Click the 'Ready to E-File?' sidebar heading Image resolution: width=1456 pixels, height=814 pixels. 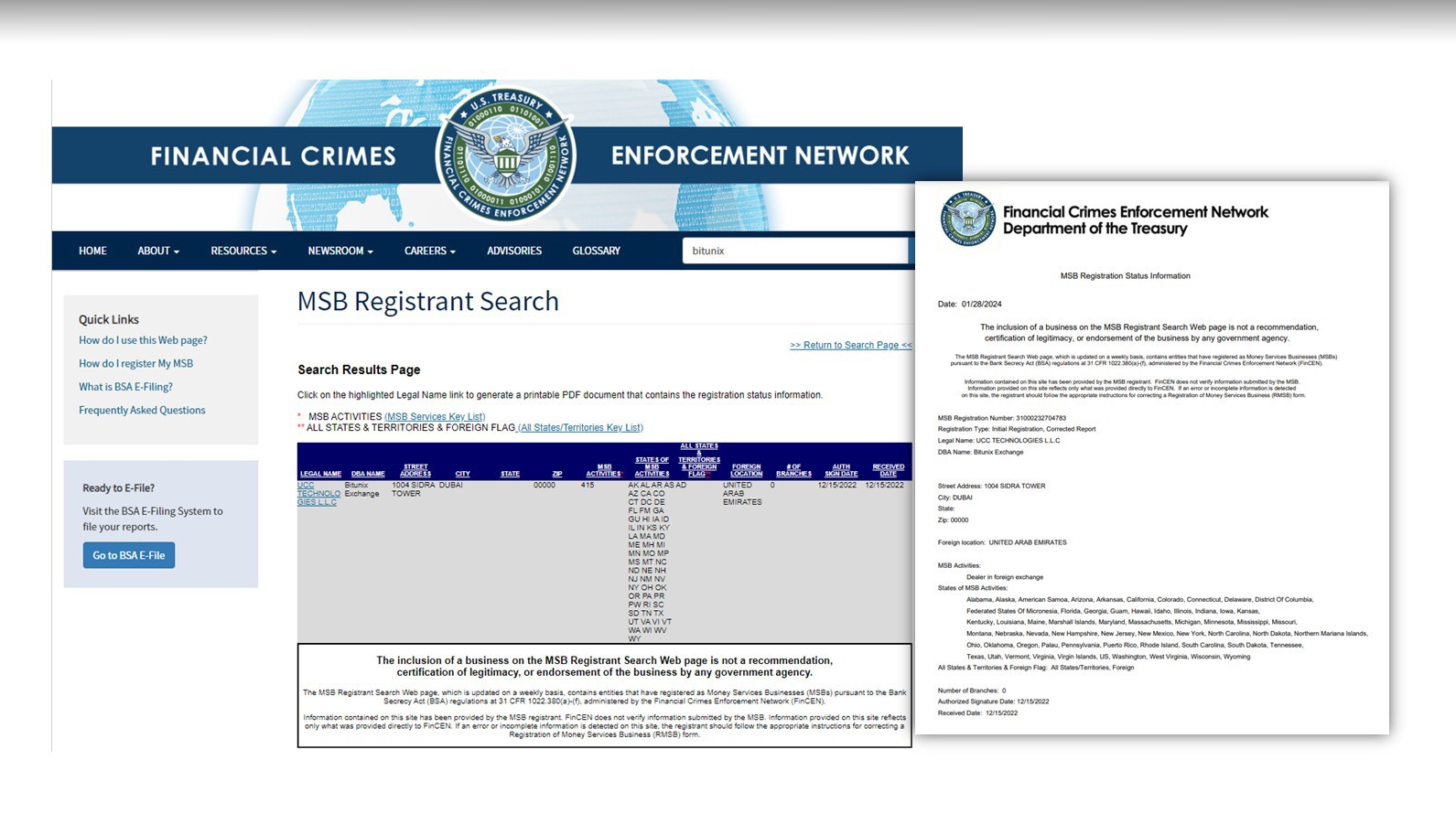pos(119,487)
